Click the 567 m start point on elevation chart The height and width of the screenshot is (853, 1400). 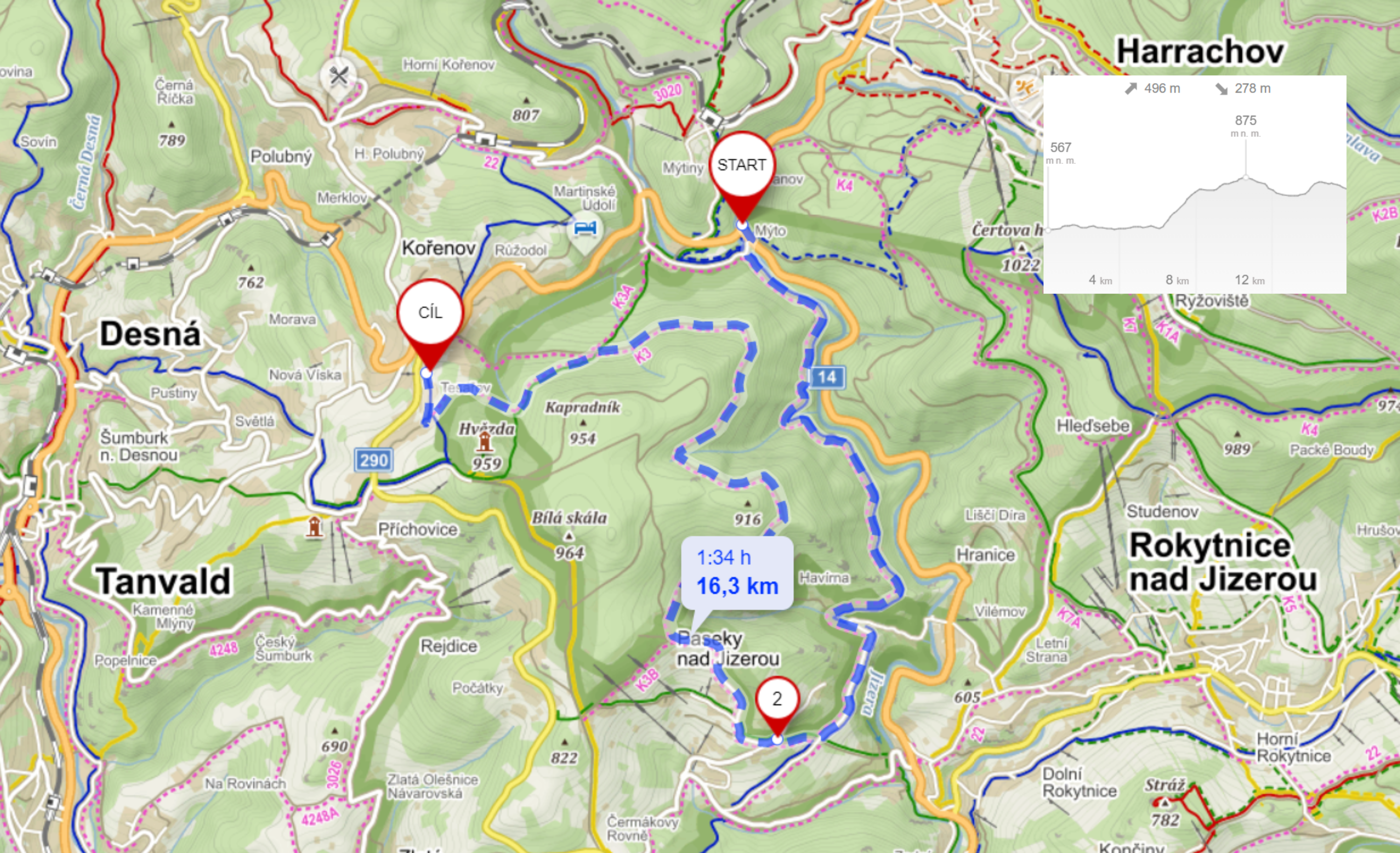click(x=1048, y=230)
